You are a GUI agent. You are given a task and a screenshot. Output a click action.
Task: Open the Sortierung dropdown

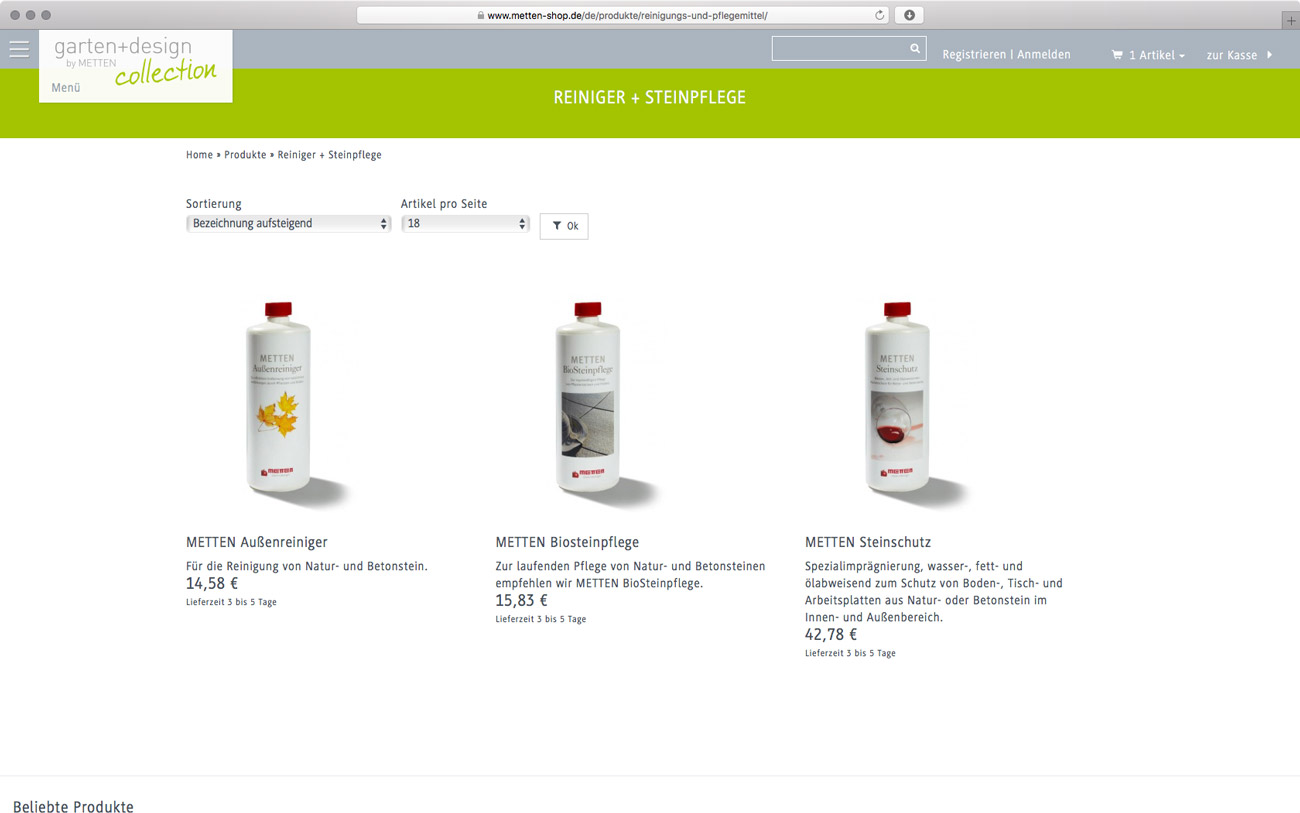tap(288, 224)
